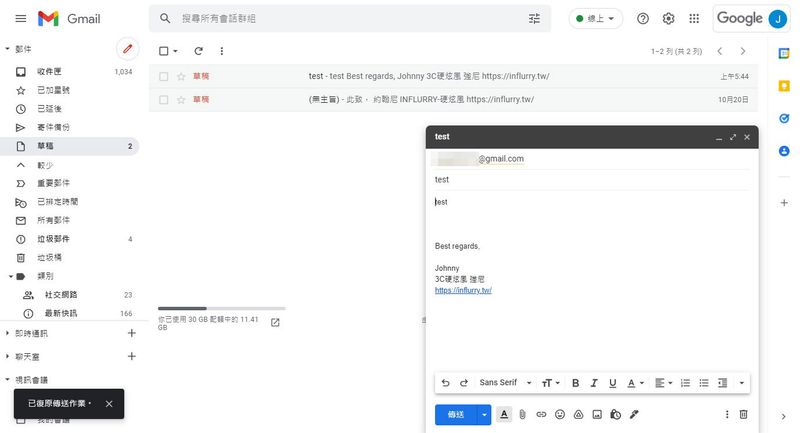Image resolution: width=800 pixels, height=433 pixels.
Task: Insert link in compose toolbar
Action: [541, 415]
